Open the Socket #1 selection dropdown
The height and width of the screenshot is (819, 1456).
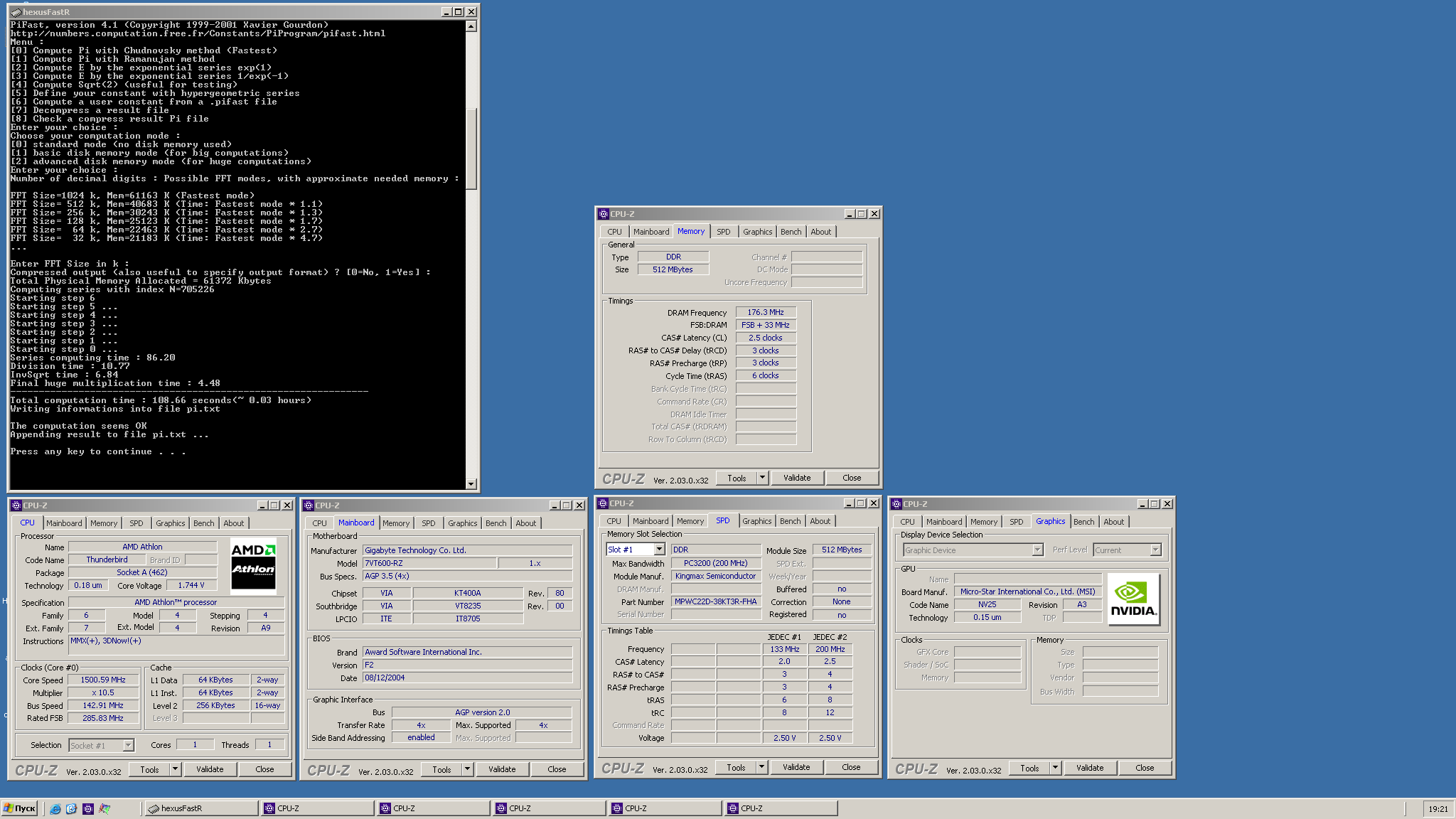click(128, 745)
